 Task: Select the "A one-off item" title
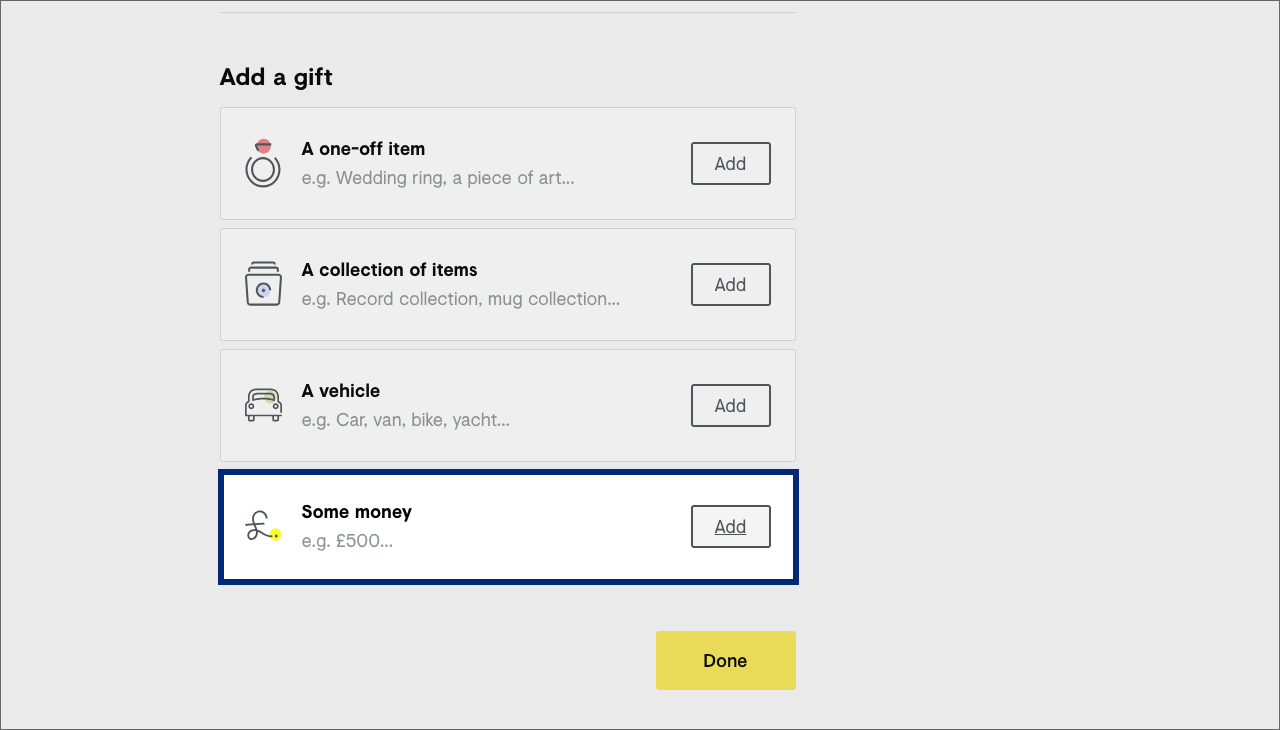click(363, 149)
